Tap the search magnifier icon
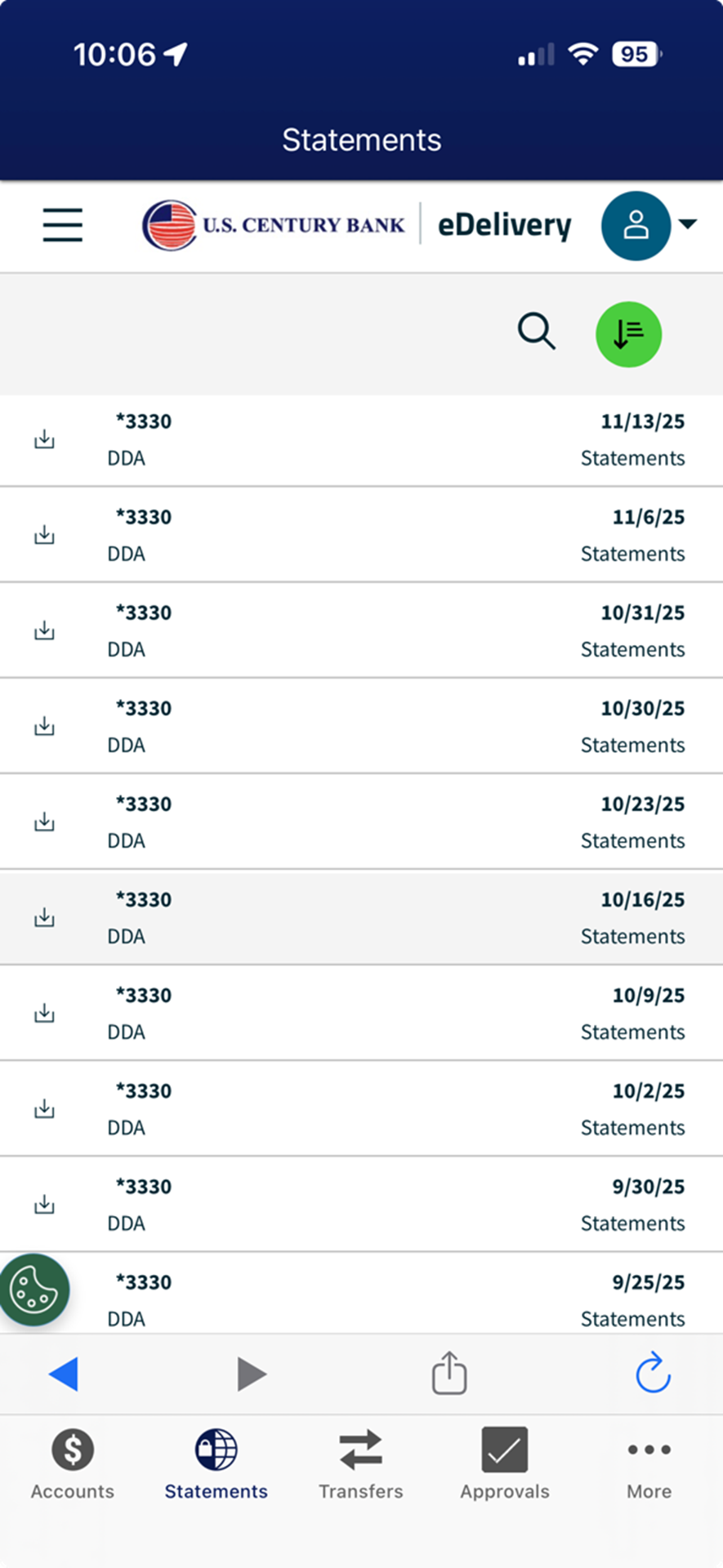This screenshot has height=1568, width=723. [537, 332]
